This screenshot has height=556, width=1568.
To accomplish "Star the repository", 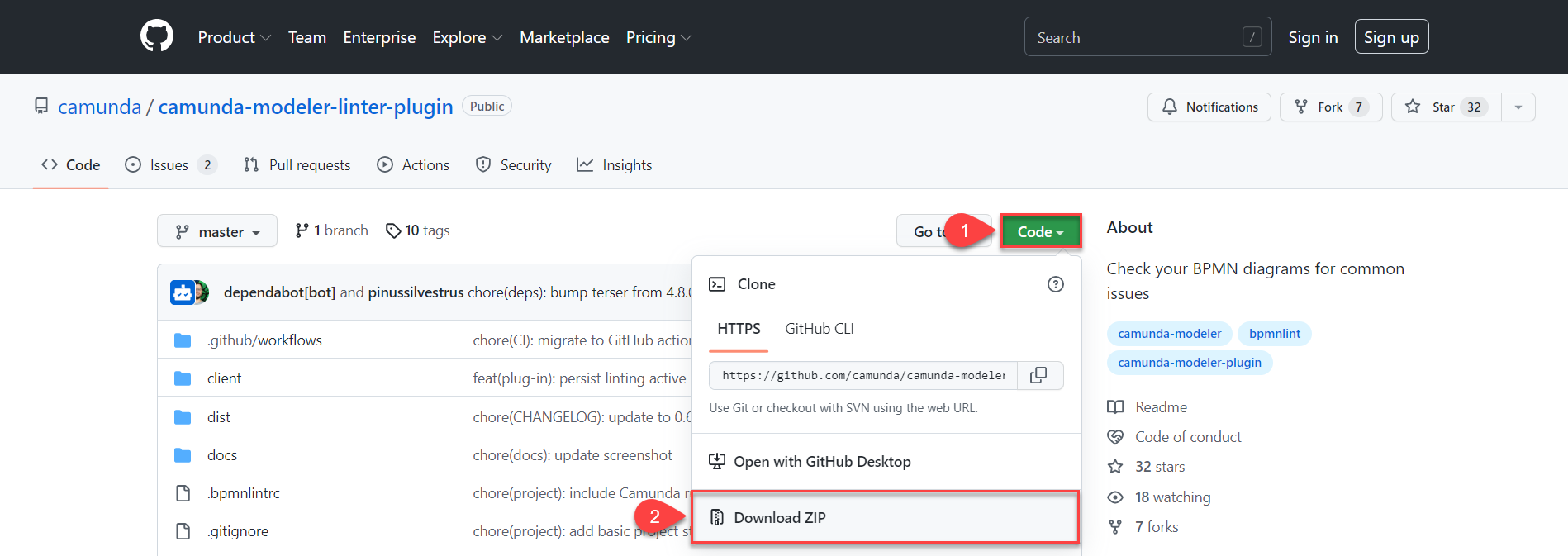I will coord(1446,107).
